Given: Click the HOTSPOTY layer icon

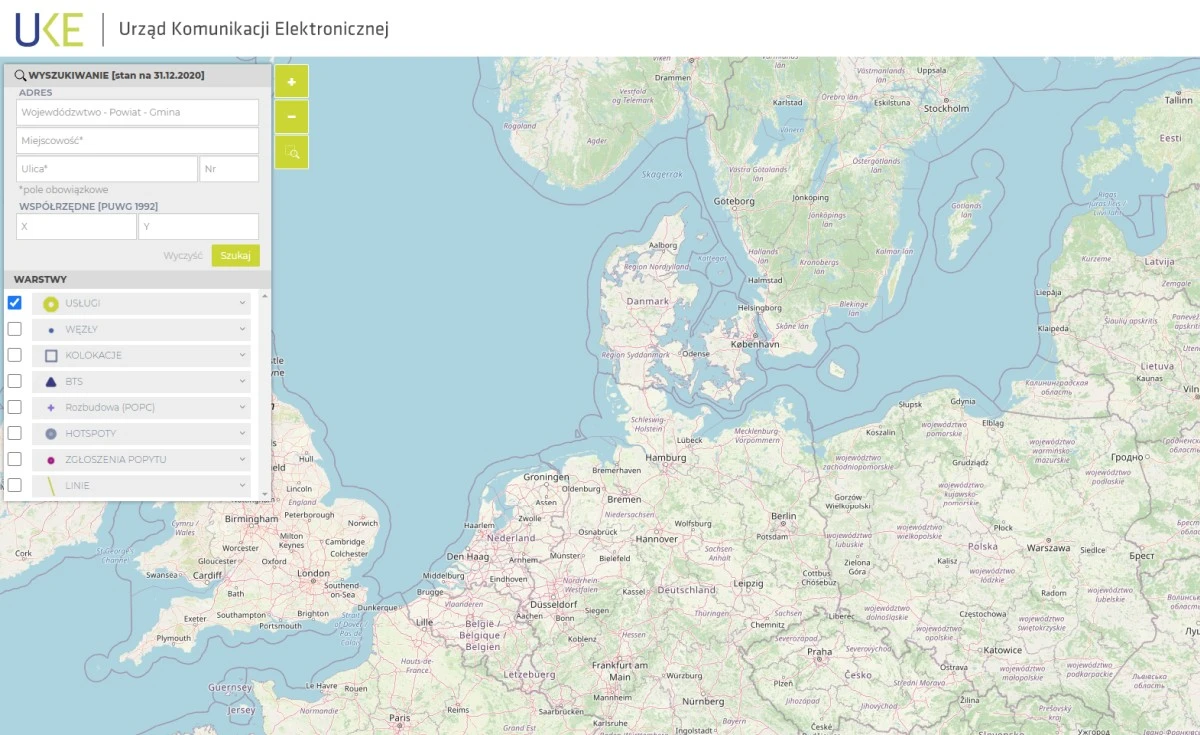Looking at the screenshot, I should 51,434.
